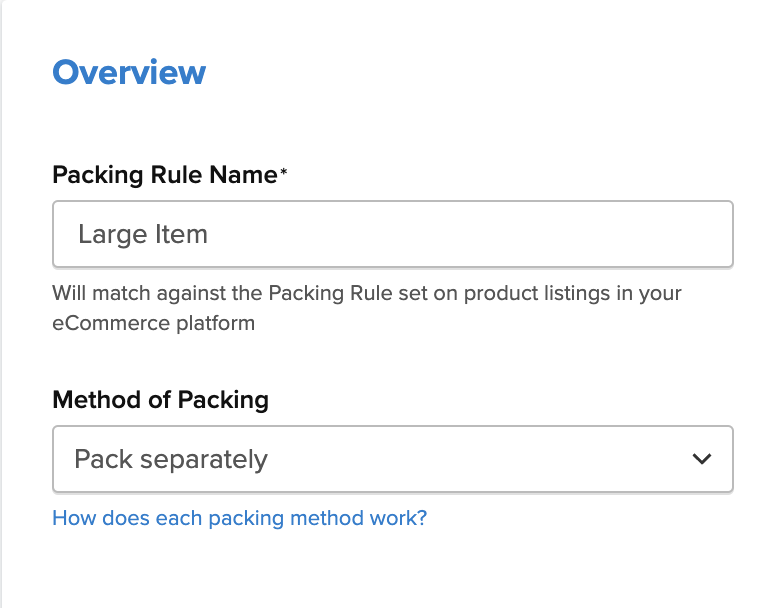Click the Packing Rule Name input field

tap(392, 234)
